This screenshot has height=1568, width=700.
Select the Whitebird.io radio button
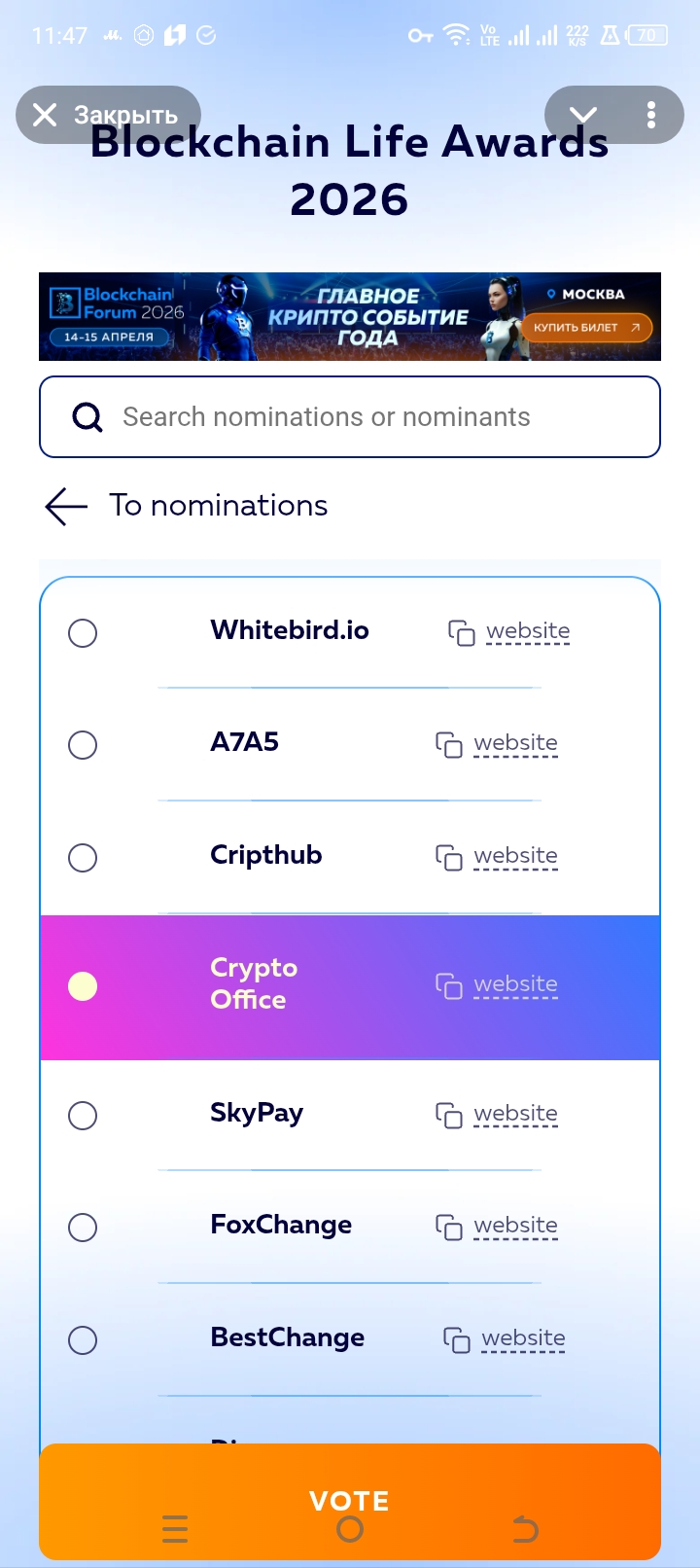[83, 633]
